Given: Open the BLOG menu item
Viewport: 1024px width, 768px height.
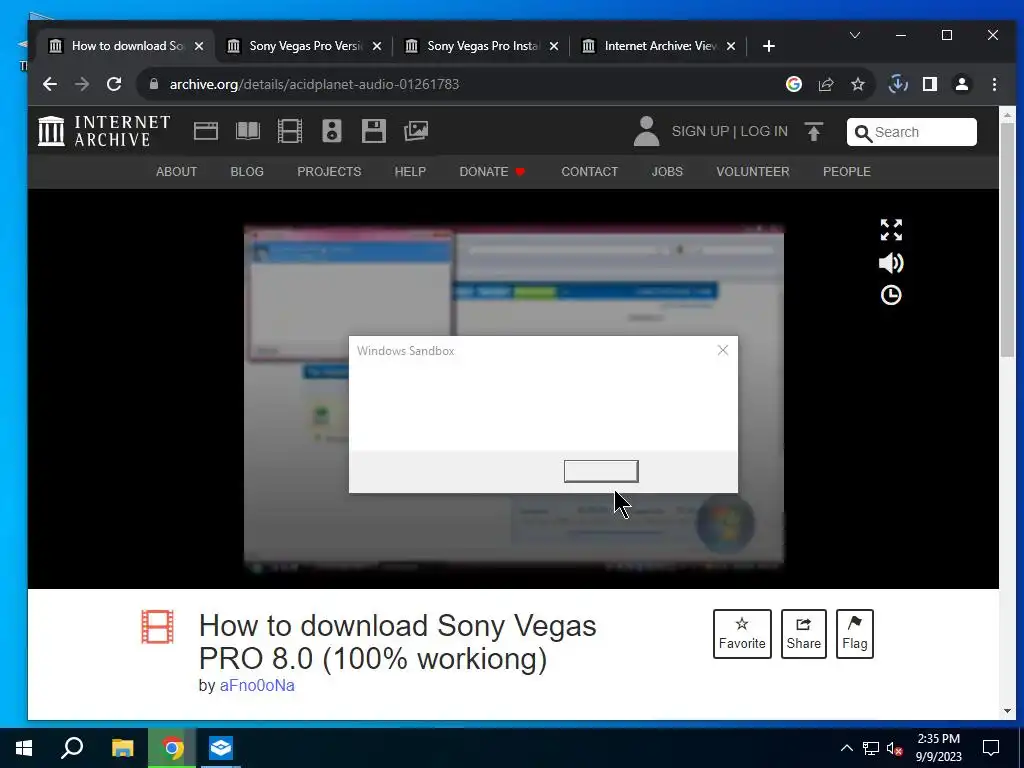Looking at the screenshot, I should click(x=247, y=172).
